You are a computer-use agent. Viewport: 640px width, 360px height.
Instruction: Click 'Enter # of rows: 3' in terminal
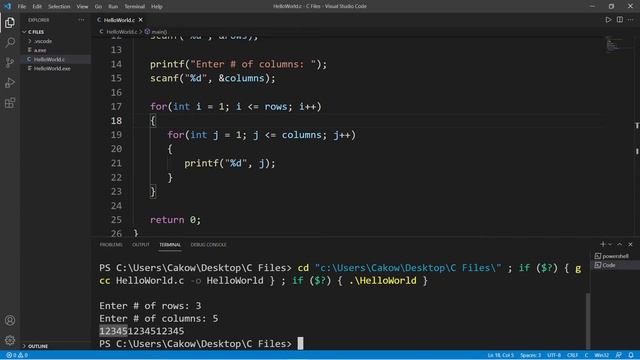pyautogui.click(x=150, y=306)
